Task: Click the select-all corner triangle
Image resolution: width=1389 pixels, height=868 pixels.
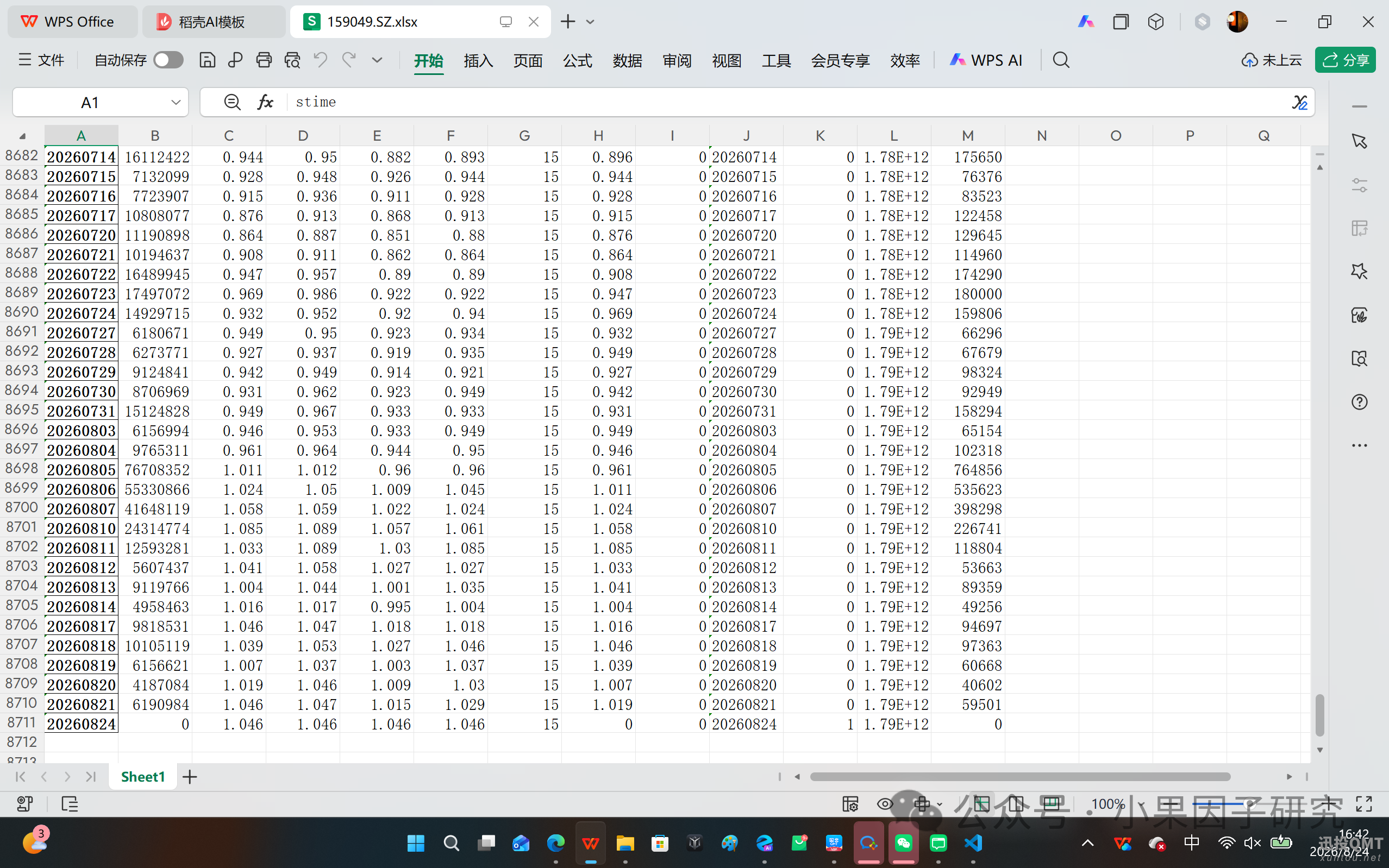Action: point(23,136)
